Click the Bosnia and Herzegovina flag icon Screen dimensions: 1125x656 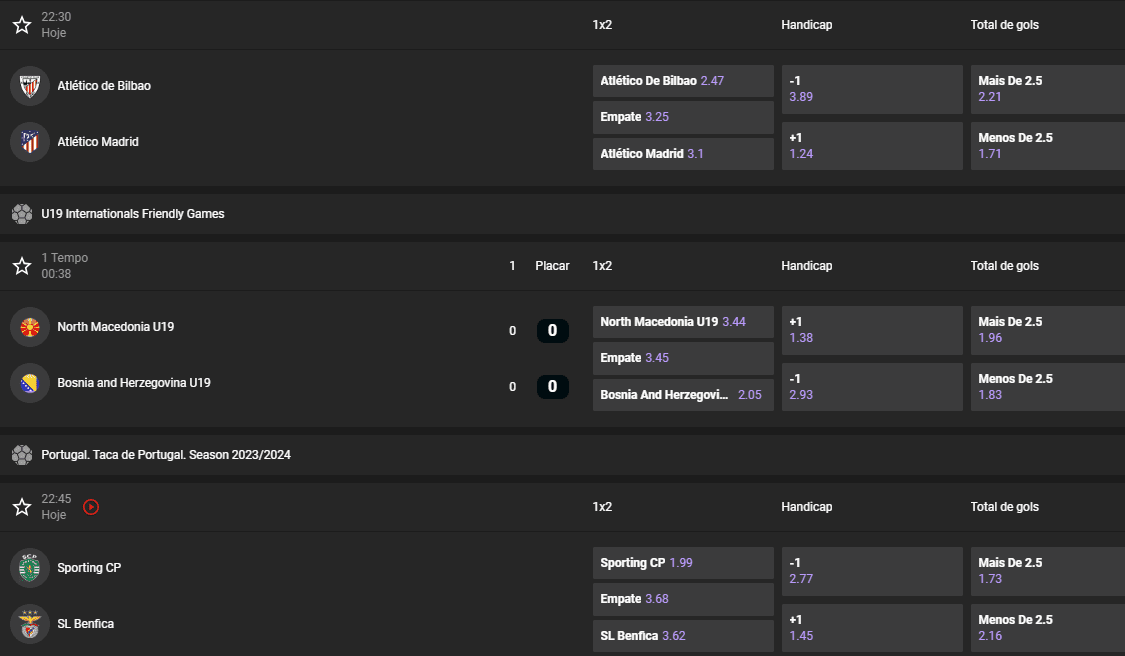click(30, 383)
